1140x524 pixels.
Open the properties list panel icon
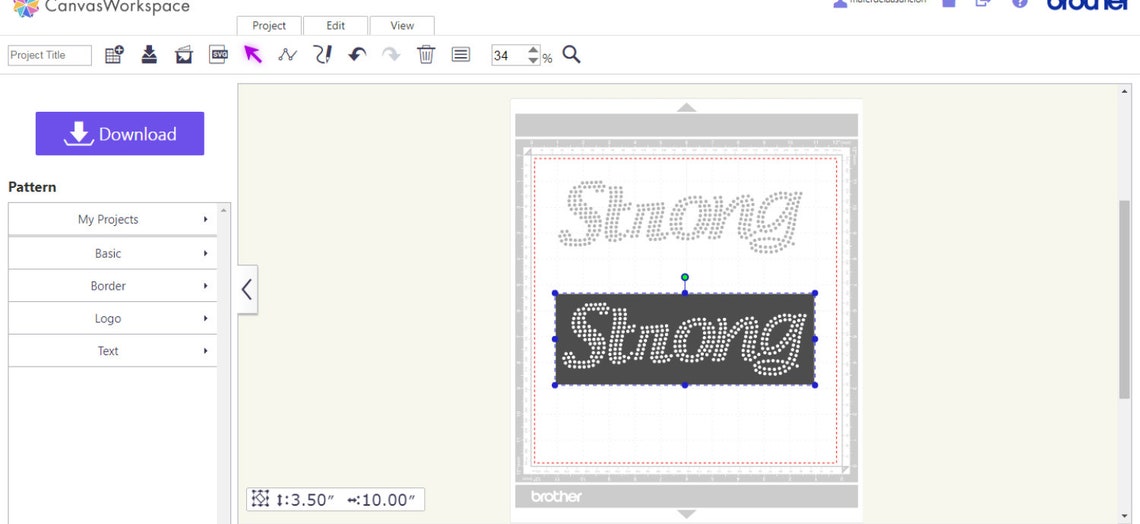[460, 55]
